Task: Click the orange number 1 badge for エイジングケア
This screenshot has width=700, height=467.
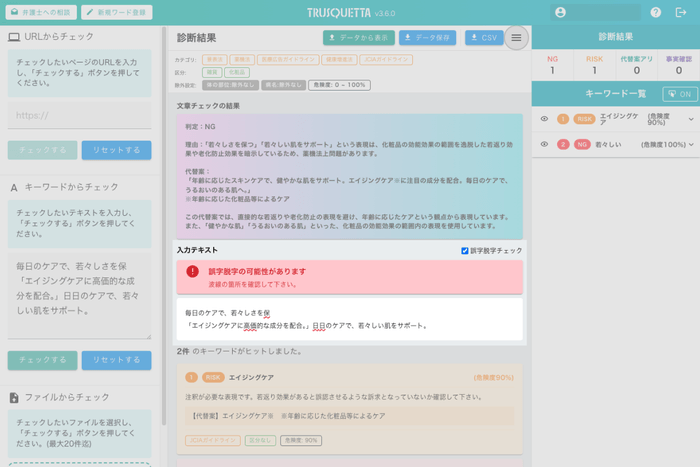Action: pyautogui.click(x=562, y=119)
